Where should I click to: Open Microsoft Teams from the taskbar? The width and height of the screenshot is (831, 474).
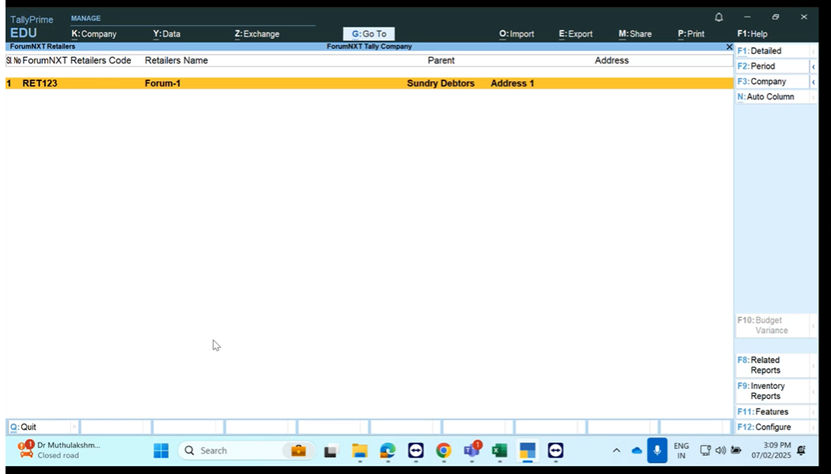point(472,451)
